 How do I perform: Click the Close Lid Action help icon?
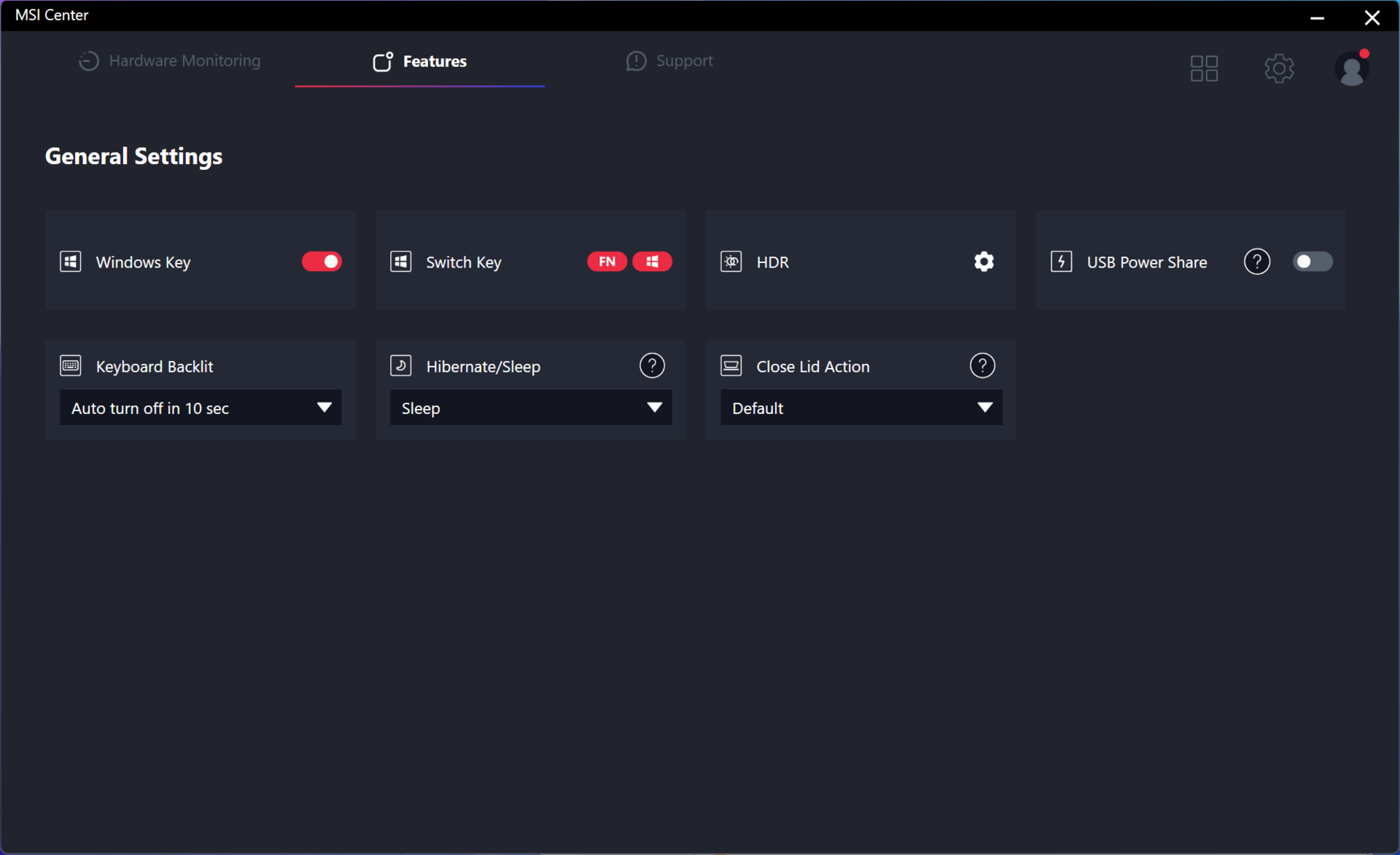click(982, 366)
